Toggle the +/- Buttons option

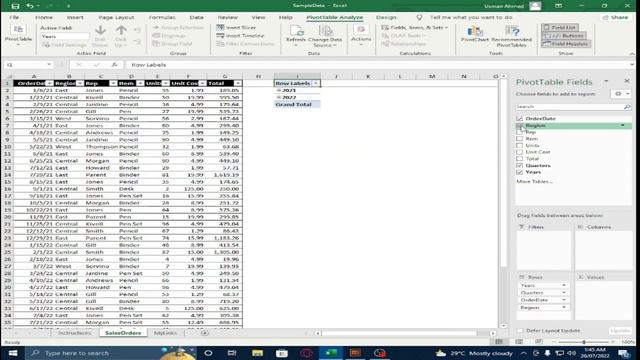tap(564, 36)
